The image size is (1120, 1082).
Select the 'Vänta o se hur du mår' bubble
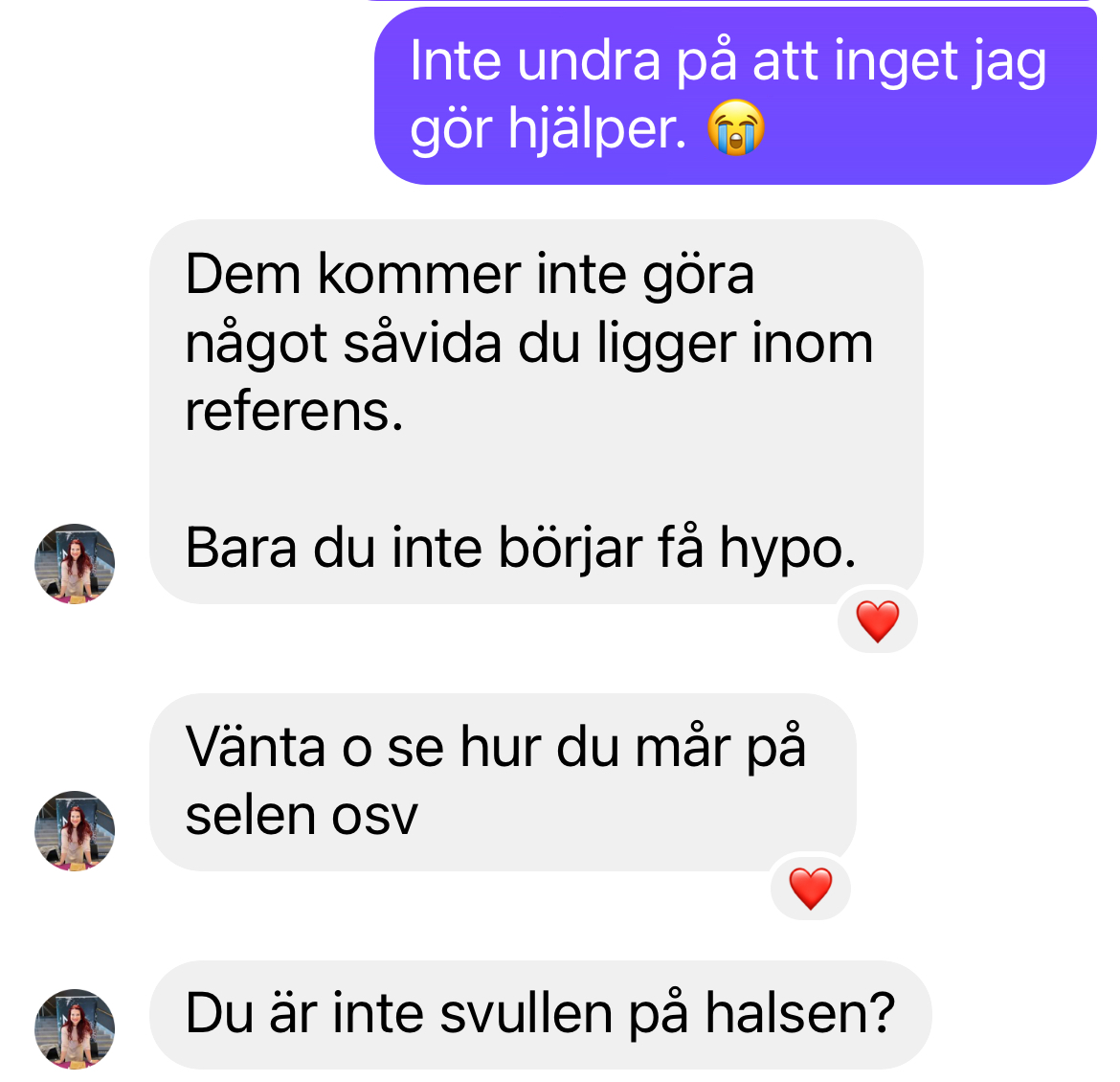[503, 782]
